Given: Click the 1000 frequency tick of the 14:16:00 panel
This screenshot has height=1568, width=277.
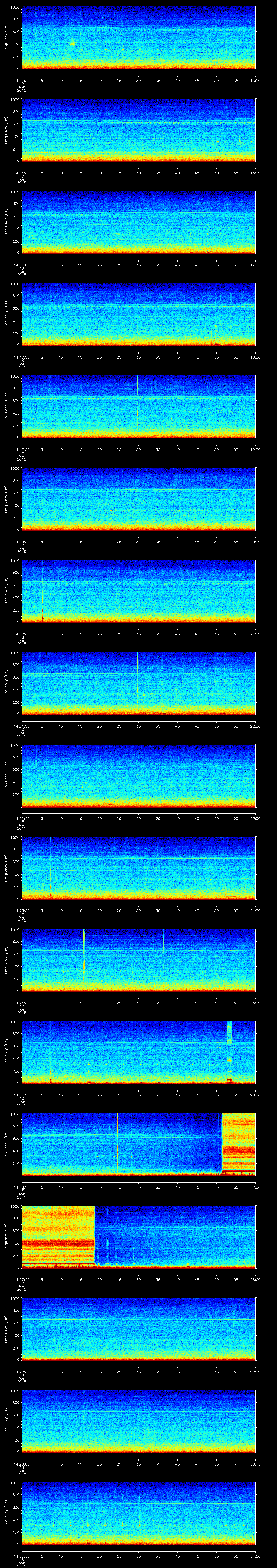Looking at the screenshot, I should point(15,193).
